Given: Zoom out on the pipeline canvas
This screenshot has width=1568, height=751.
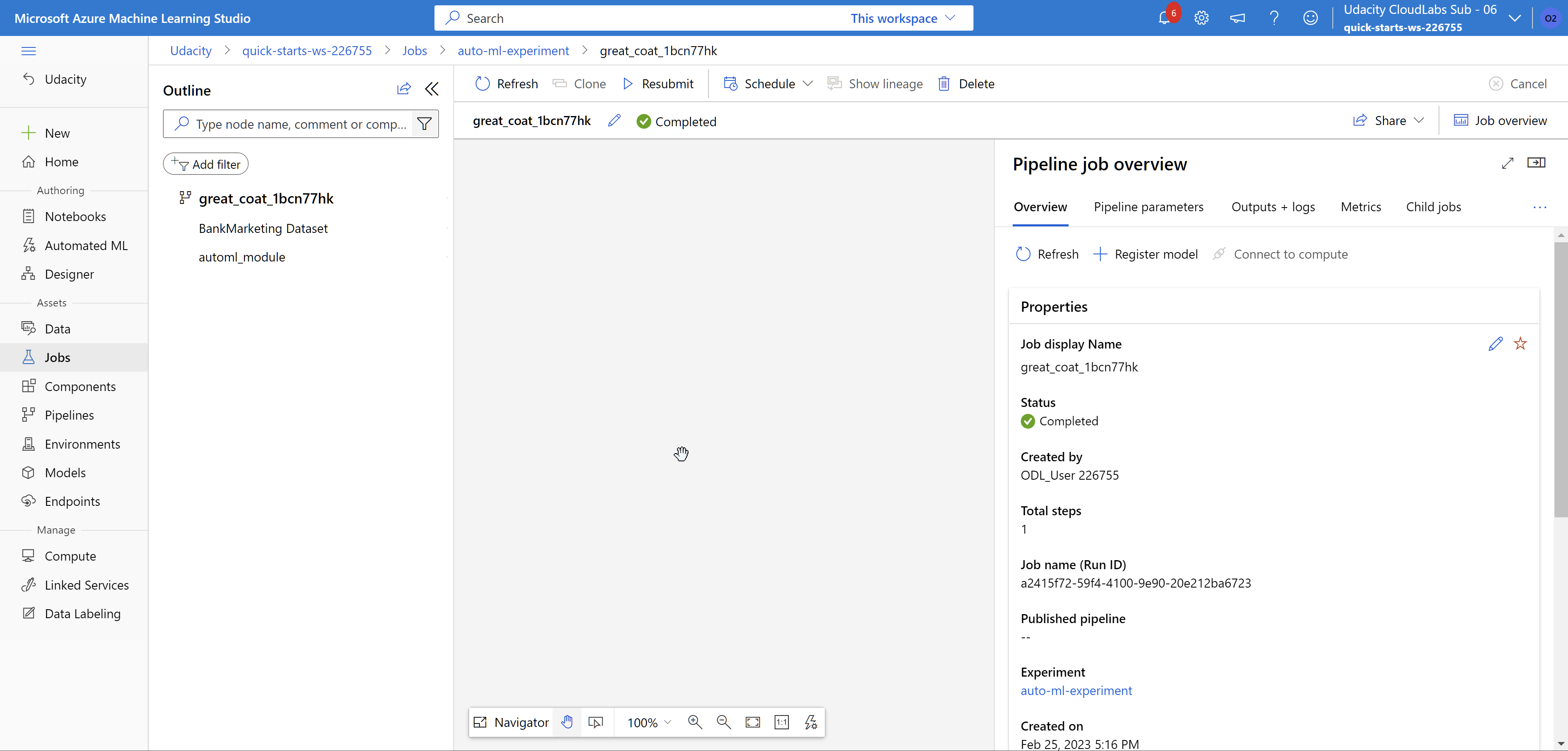Looking at the screenshot, I should pyautogui.click(x=723, y=722).
